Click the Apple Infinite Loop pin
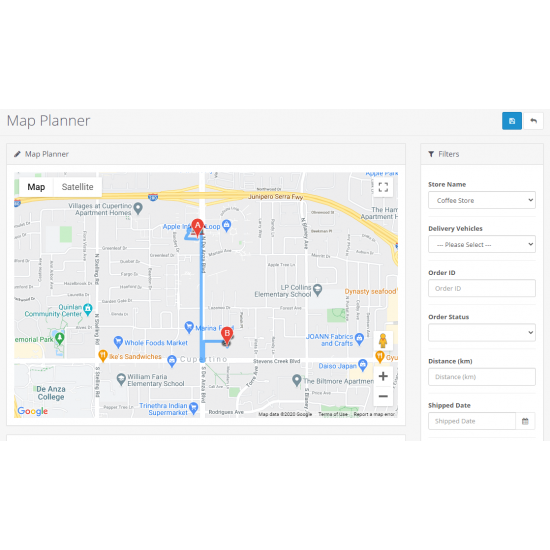550x550 pixels. tap(227, 225)
